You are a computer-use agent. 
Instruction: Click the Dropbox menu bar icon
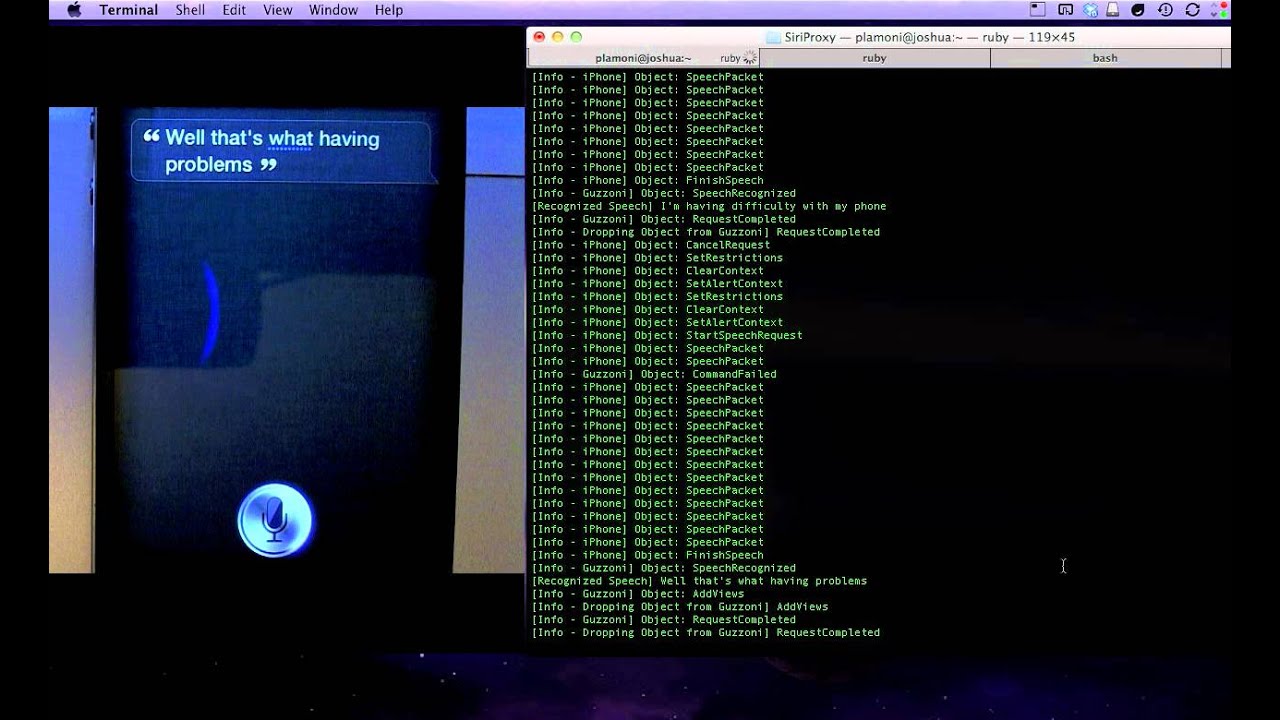coord(1090,10)
